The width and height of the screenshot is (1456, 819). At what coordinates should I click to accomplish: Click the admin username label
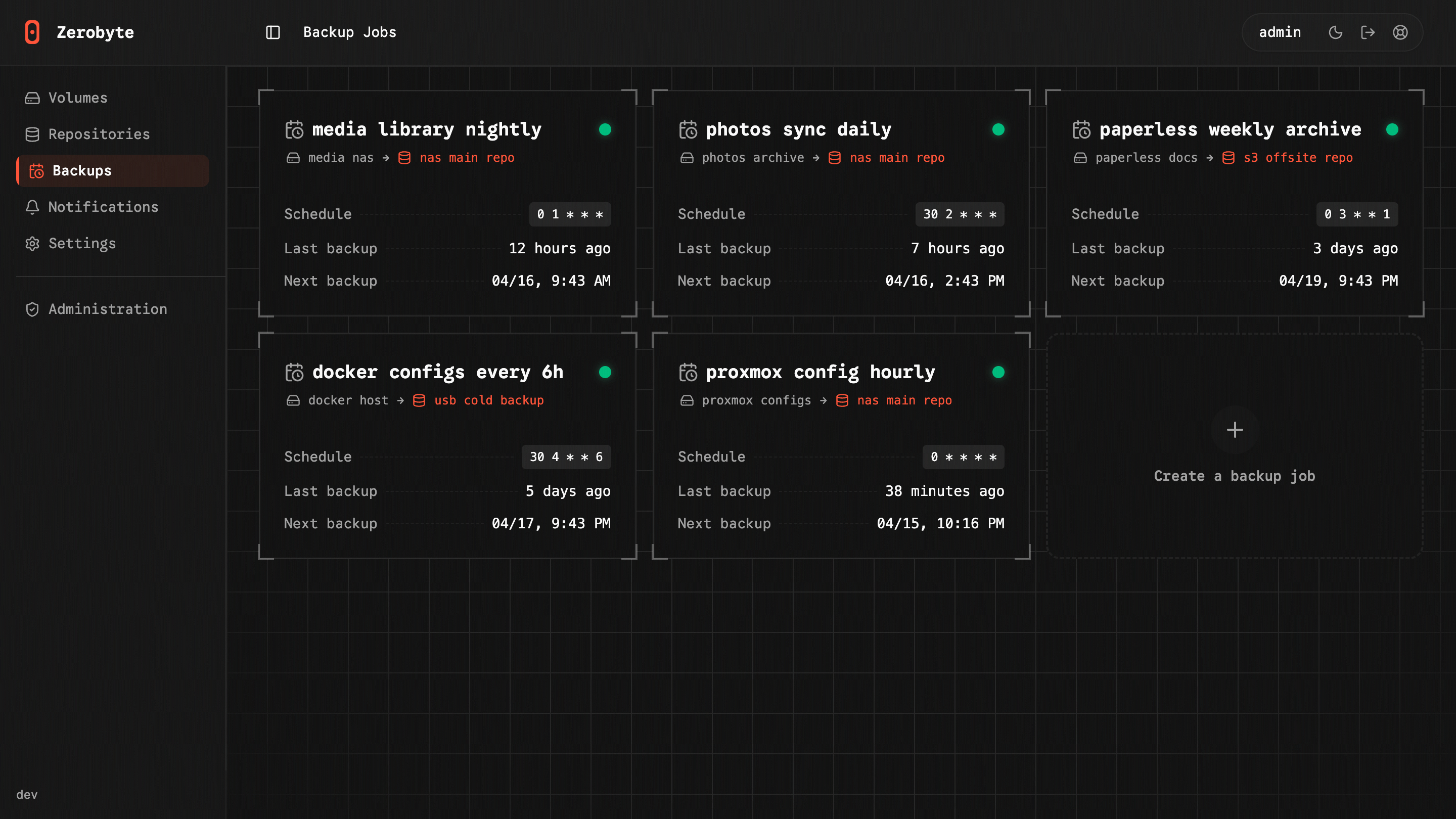click(x=1280, y=32)
